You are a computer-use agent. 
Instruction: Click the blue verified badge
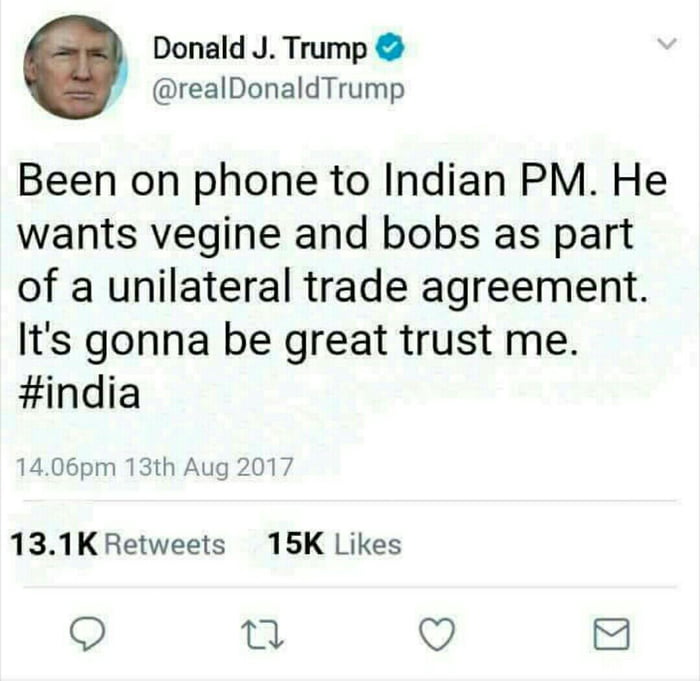pyautogui.click(x=392, y=47)
